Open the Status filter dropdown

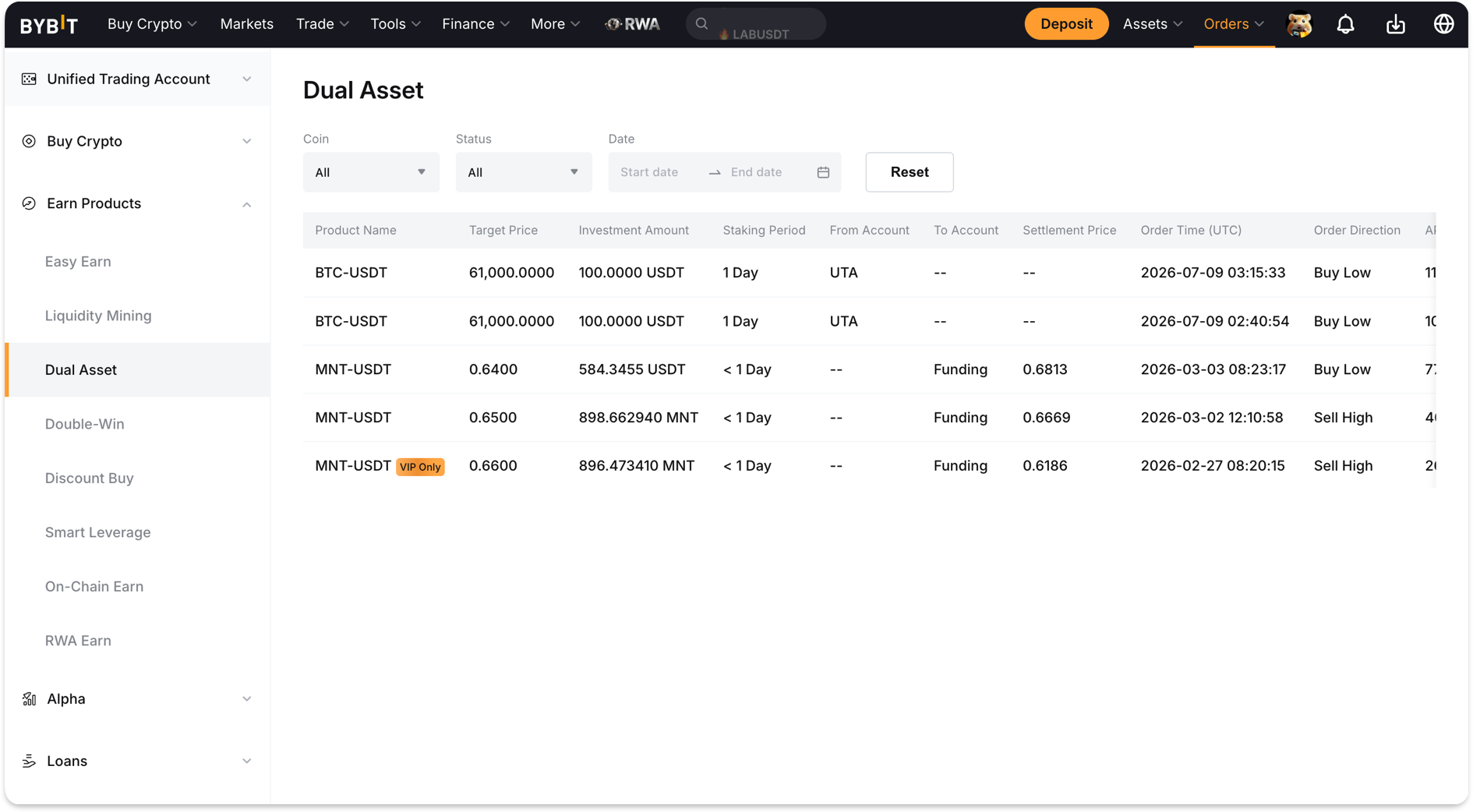524,172
